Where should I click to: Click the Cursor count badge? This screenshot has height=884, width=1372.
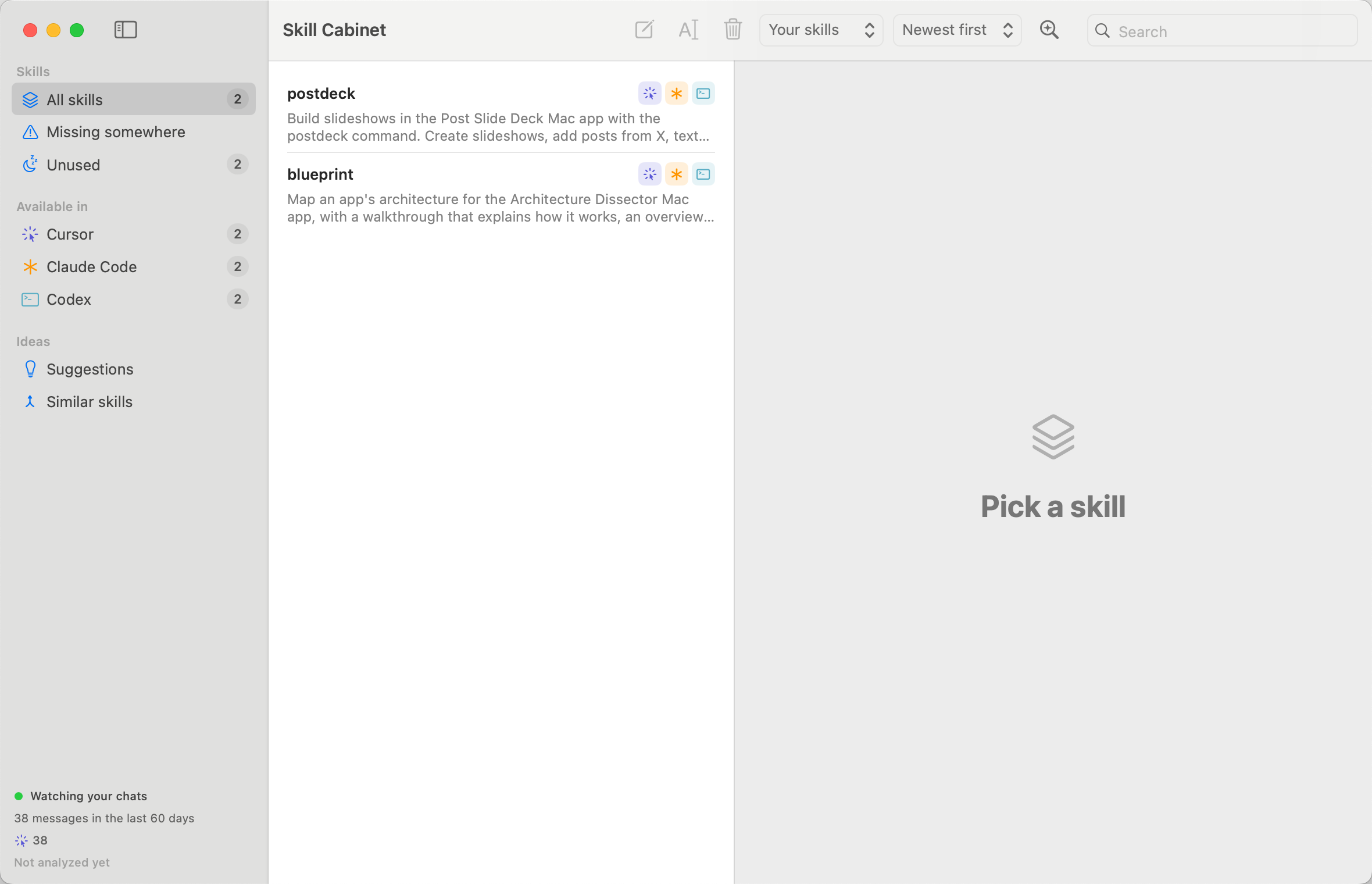237,234
